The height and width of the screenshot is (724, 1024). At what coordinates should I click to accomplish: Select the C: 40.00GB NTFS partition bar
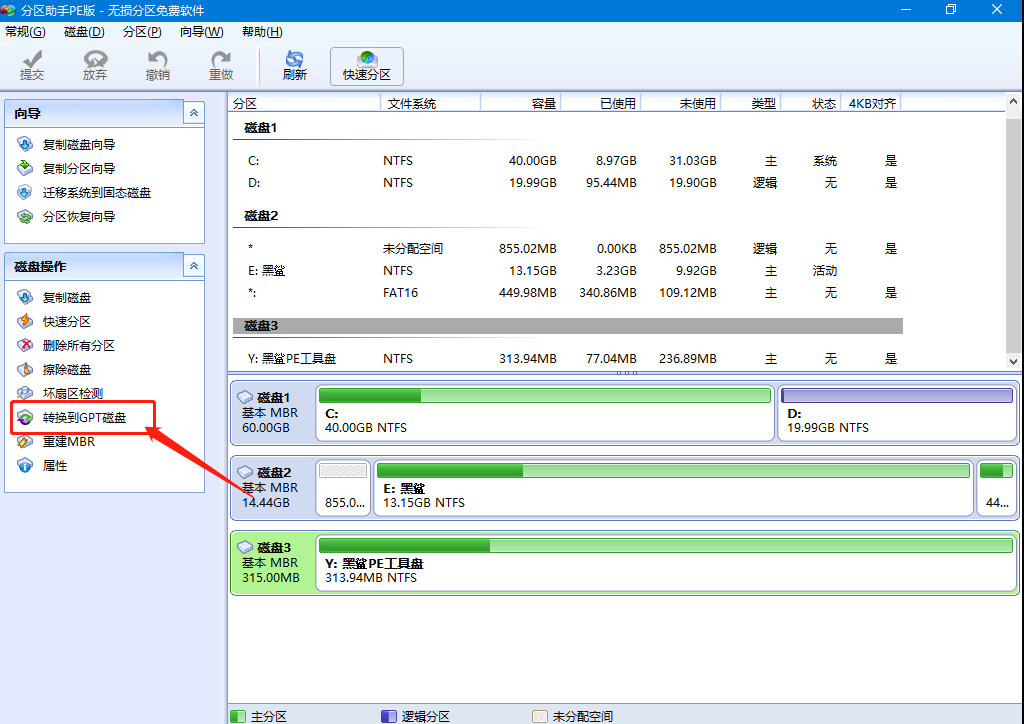click(x=545, y=413)
